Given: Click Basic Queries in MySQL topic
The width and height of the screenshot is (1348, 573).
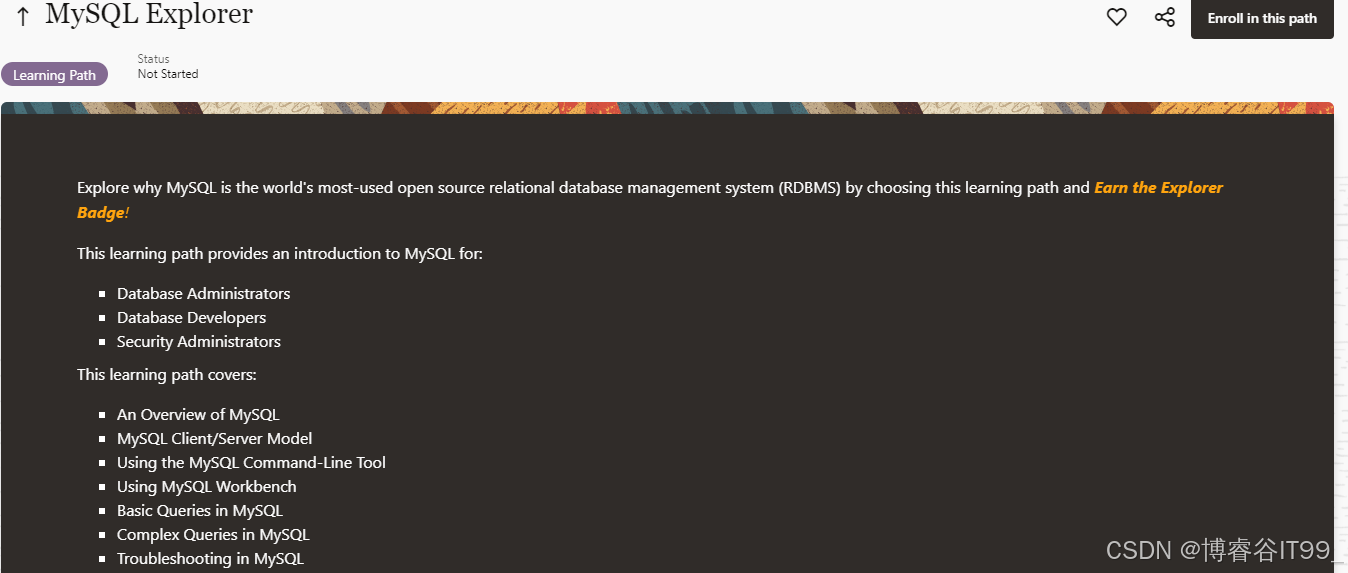Looking at the screenshot, I should coord(200,511).
